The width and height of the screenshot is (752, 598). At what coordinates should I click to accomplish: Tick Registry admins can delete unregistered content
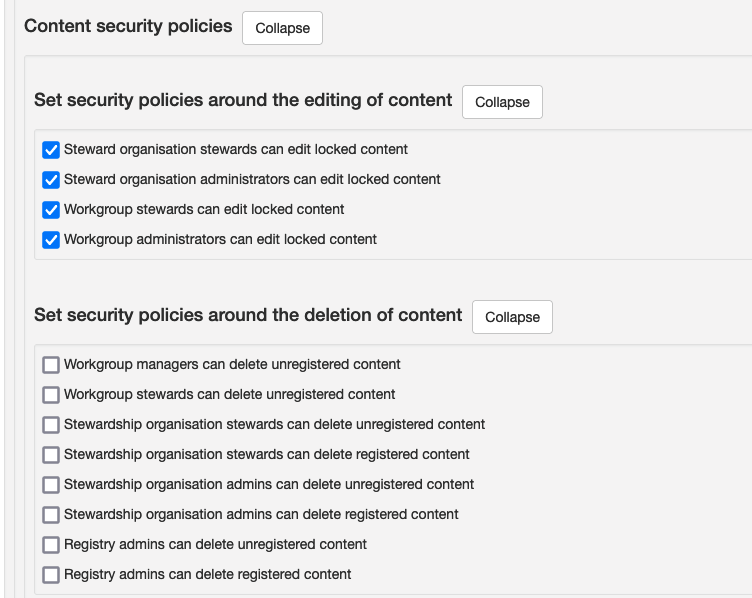pos(51,545)
